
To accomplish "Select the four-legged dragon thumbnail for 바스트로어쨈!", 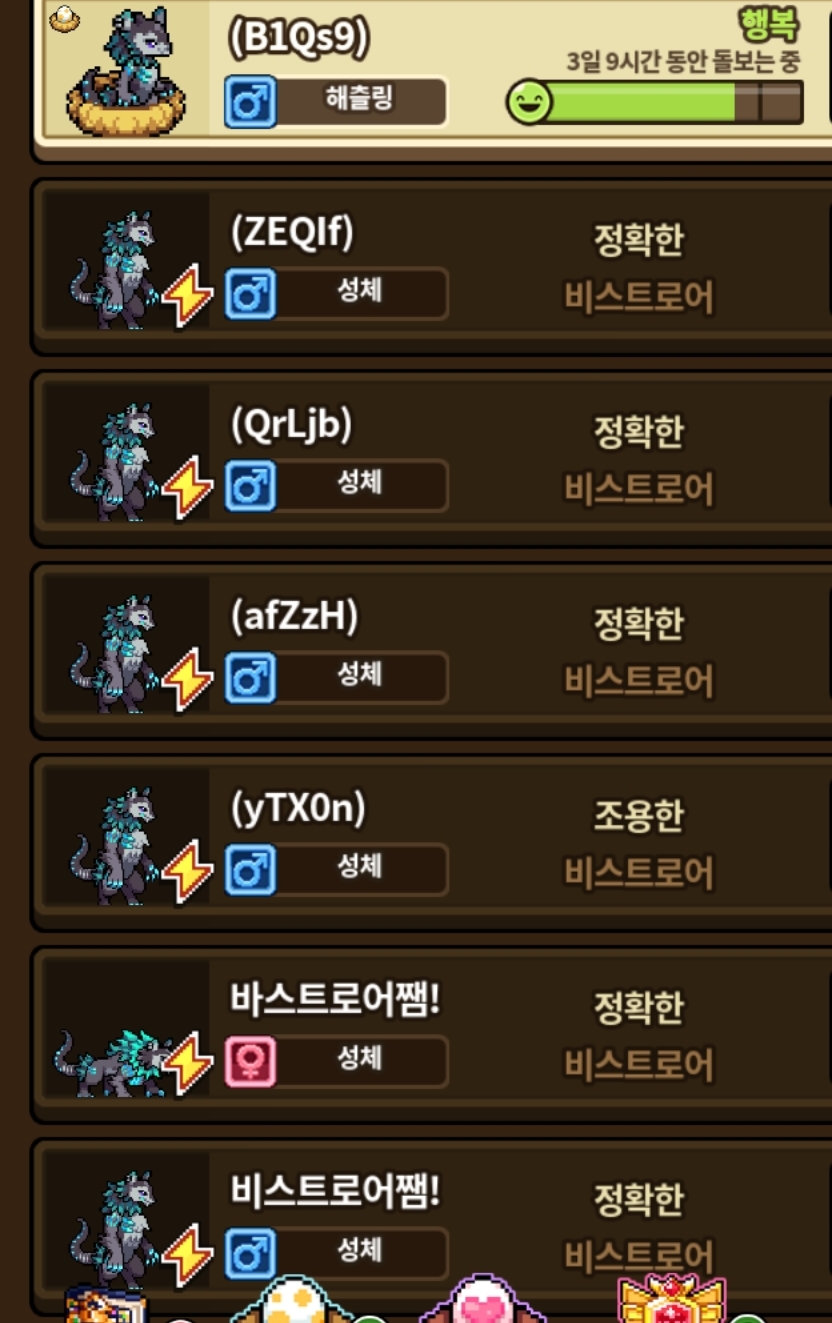I will click(x=112, y=1063).
